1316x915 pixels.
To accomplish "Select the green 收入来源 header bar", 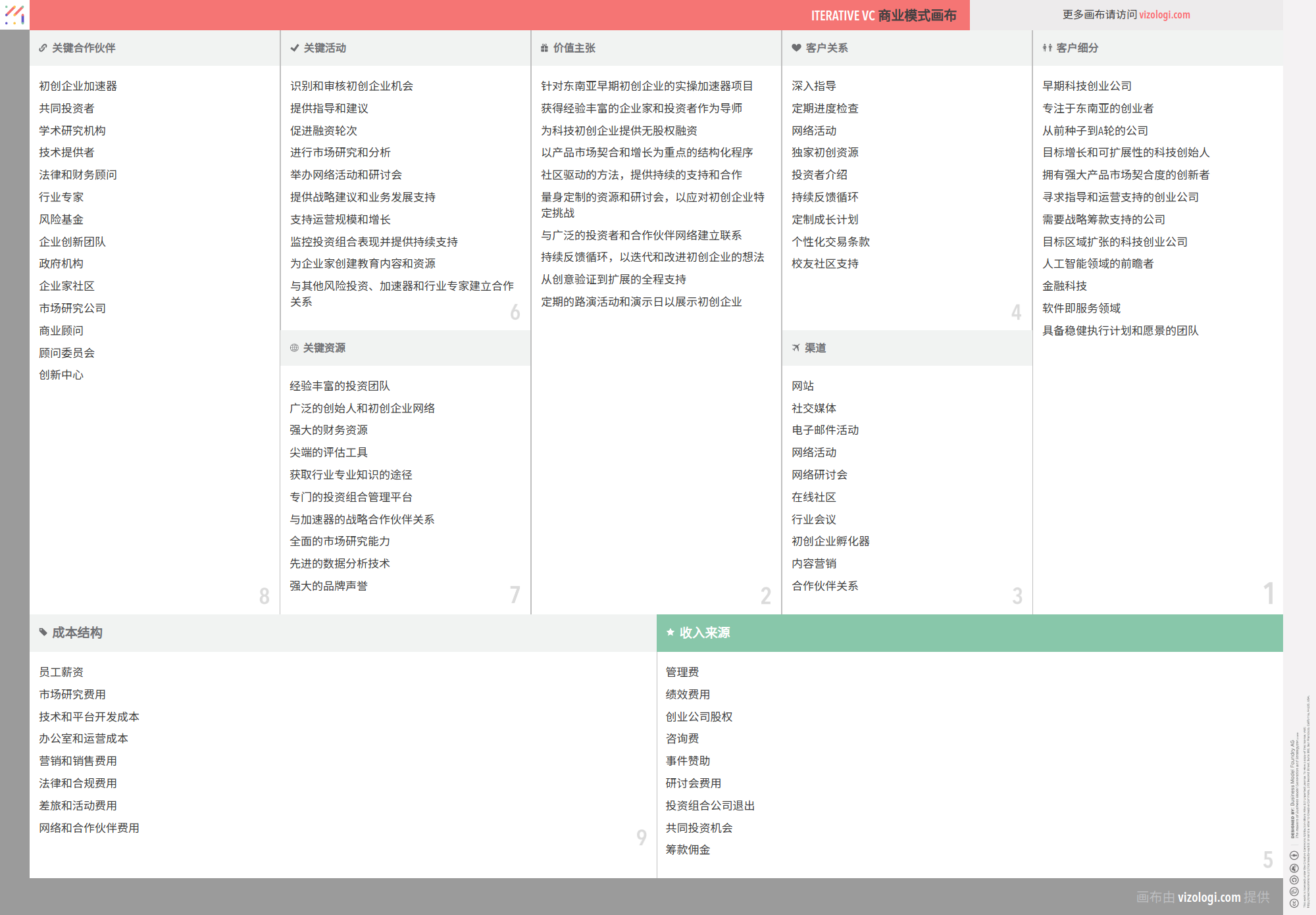I will 969,633.
